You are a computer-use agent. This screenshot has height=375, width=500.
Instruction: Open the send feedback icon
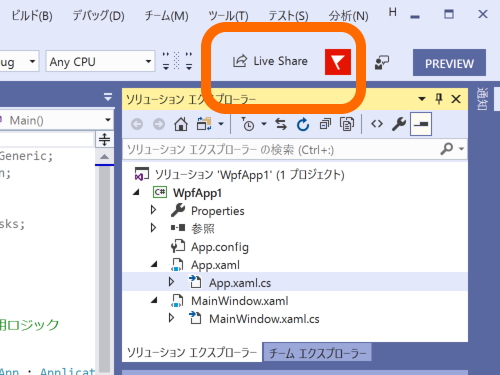[382, 62]
